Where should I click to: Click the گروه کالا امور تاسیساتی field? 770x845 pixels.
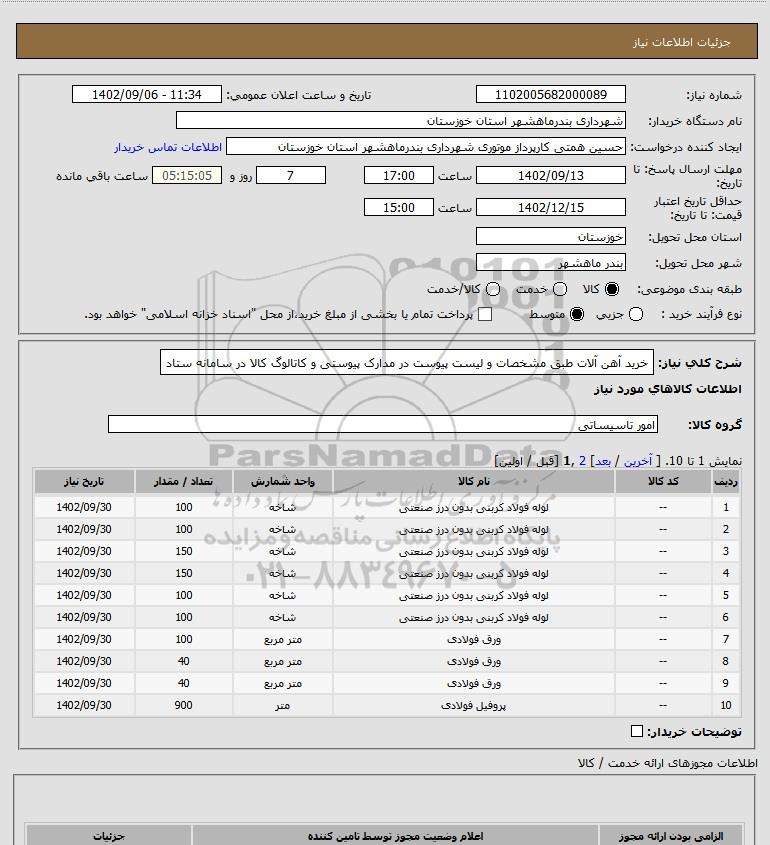coord(383,425)
